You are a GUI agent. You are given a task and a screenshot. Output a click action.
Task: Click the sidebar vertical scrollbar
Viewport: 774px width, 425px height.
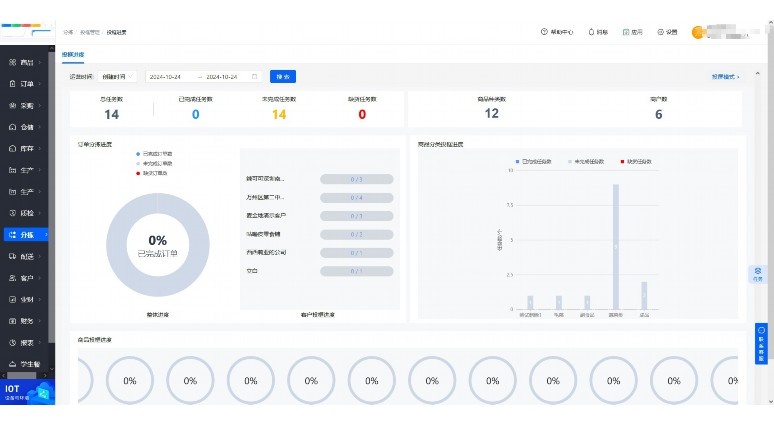tap(52, 197)
